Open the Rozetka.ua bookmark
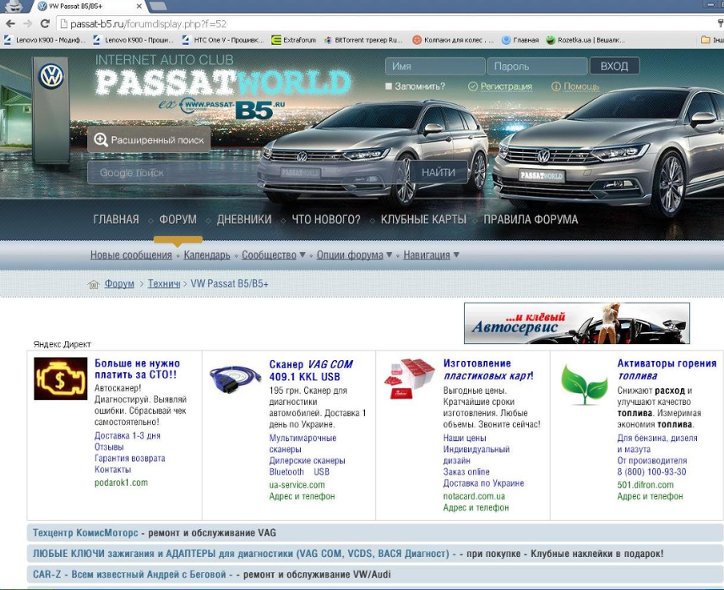The height and width of the screenshot is (590, 724). point(585,40)
